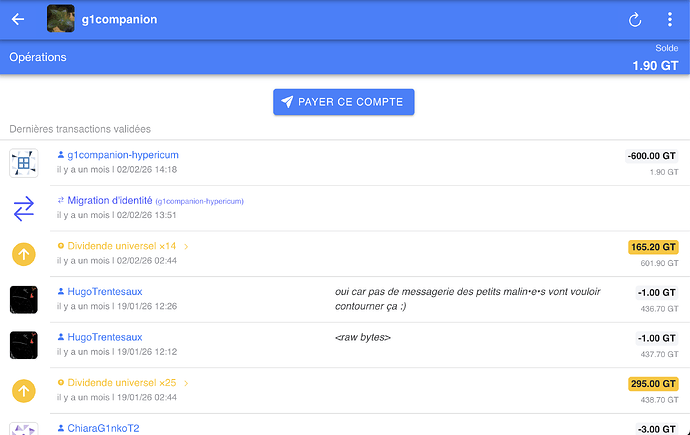Open the ChiaraG1nkoT2 account link
This screenshot has height=435, width=690.
click(103, 428)
